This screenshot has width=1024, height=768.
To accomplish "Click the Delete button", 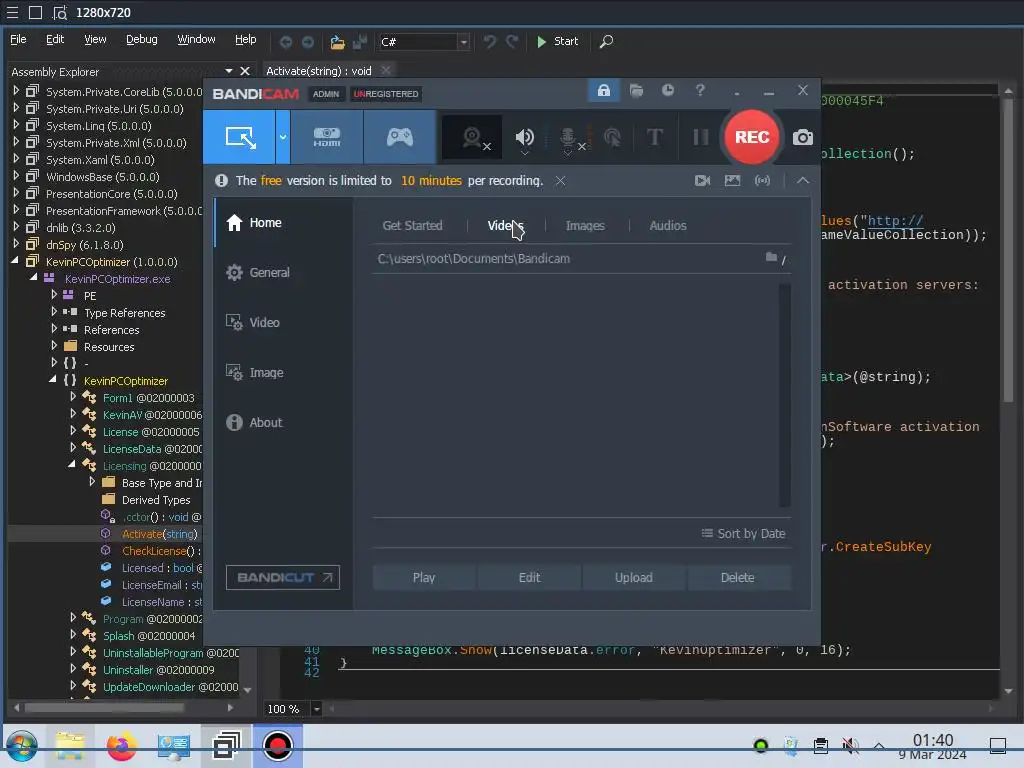I will (x=738, y=577).
